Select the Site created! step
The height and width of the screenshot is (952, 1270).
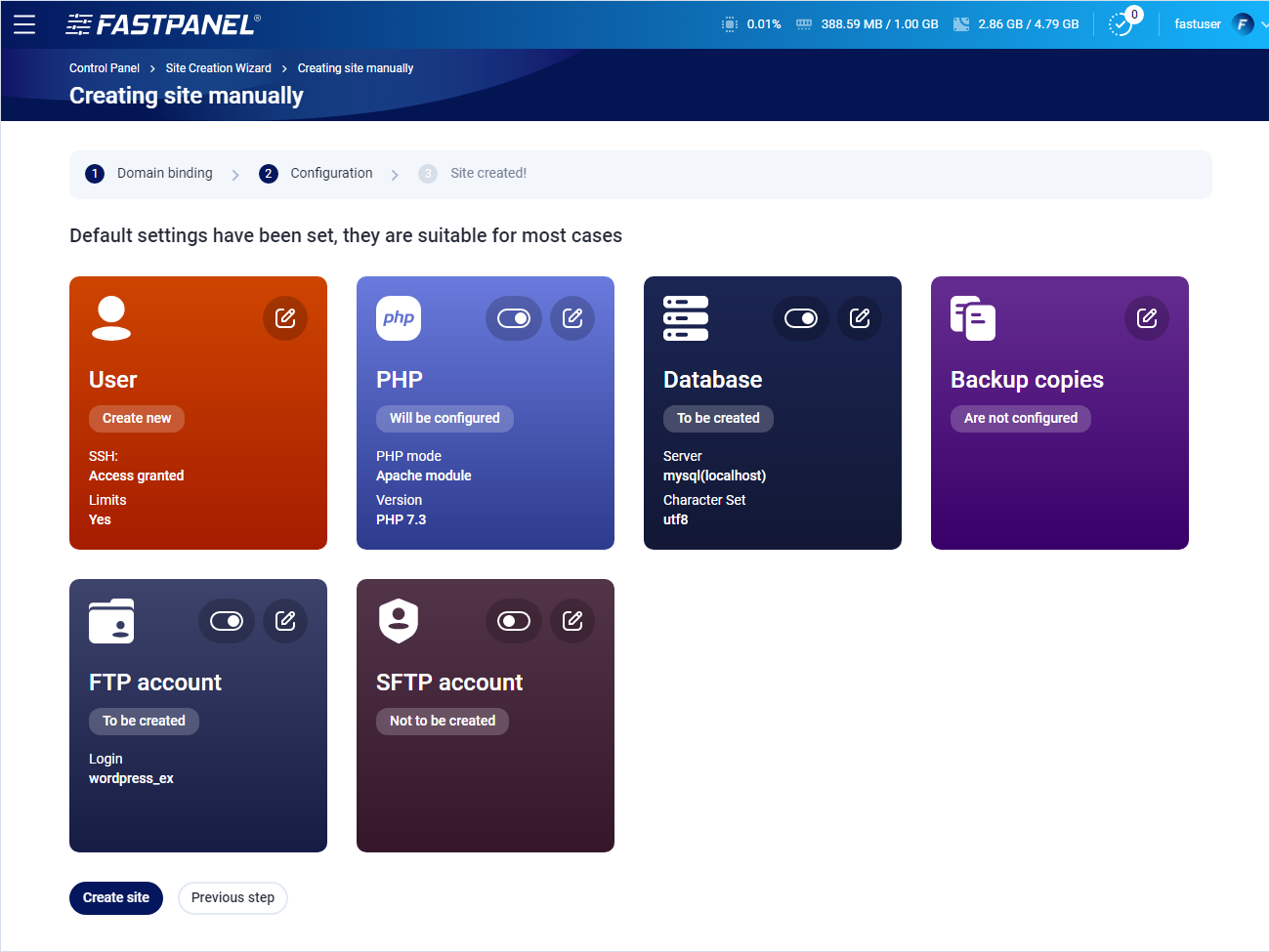click(x=473, y=174)
